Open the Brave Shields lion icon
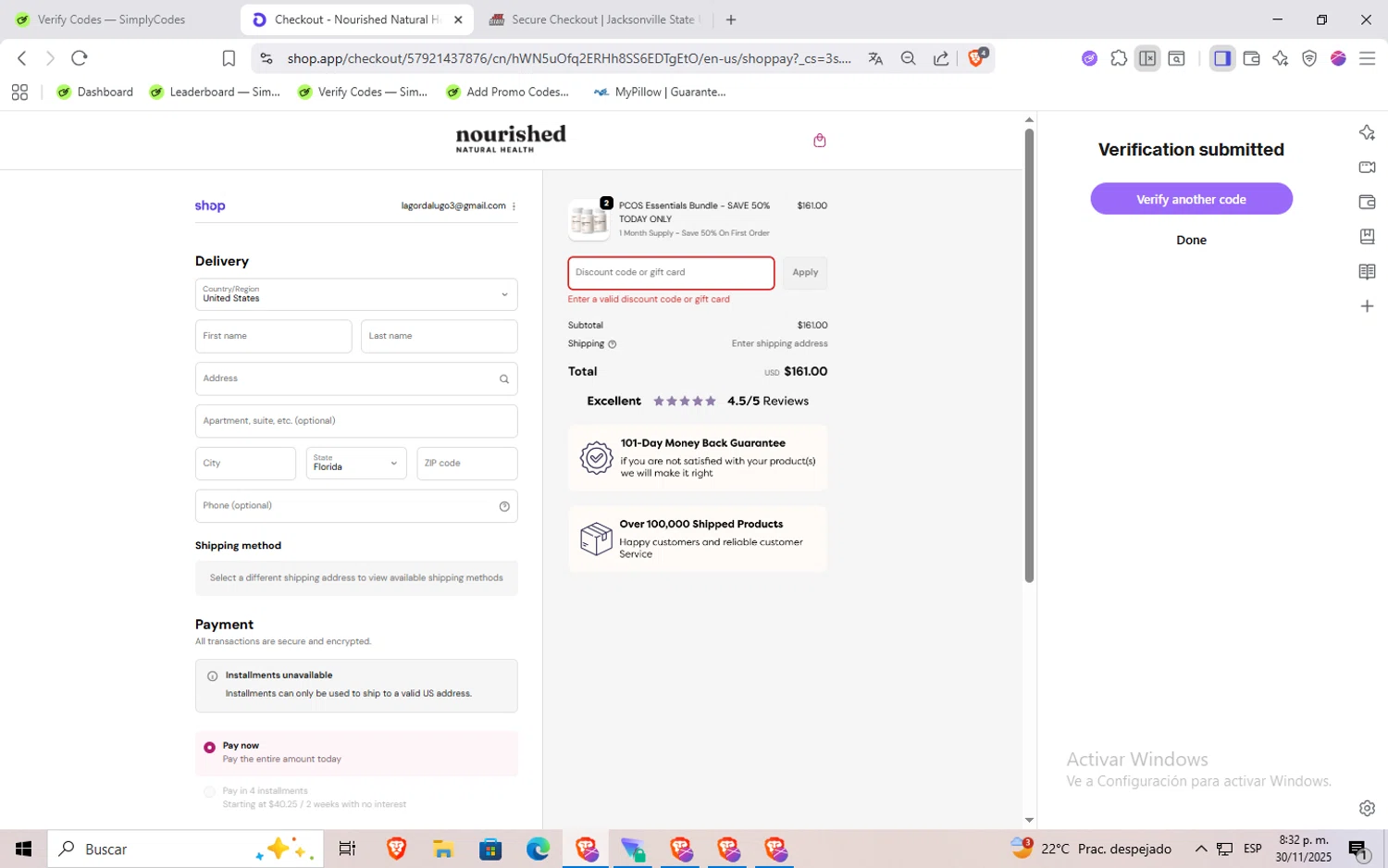1388x868 pixels. pyautogui.click(x=976, y=57)
